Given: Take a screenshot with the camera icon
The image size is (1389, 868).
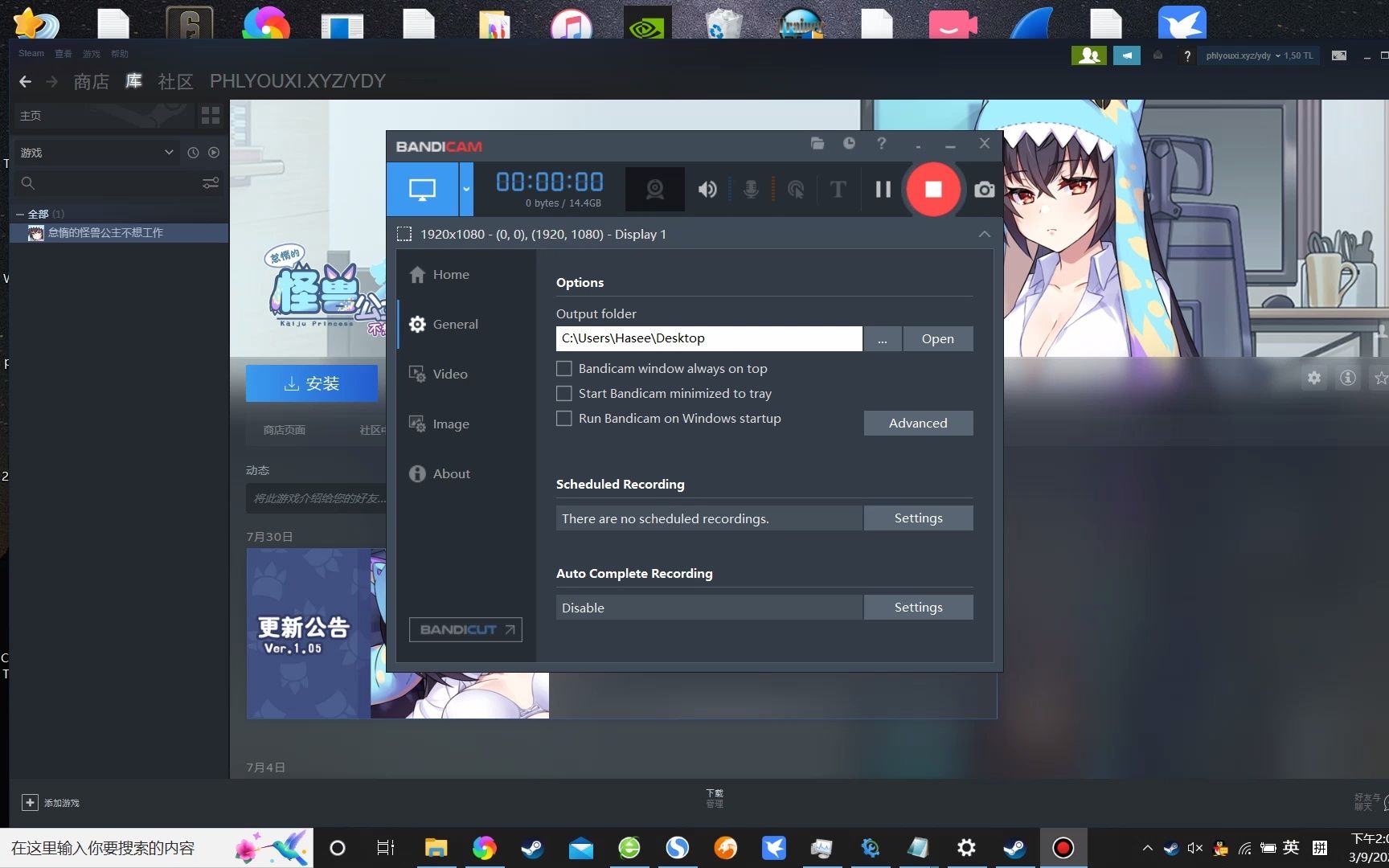Looking at the screenshot, I should click(984, 190).
